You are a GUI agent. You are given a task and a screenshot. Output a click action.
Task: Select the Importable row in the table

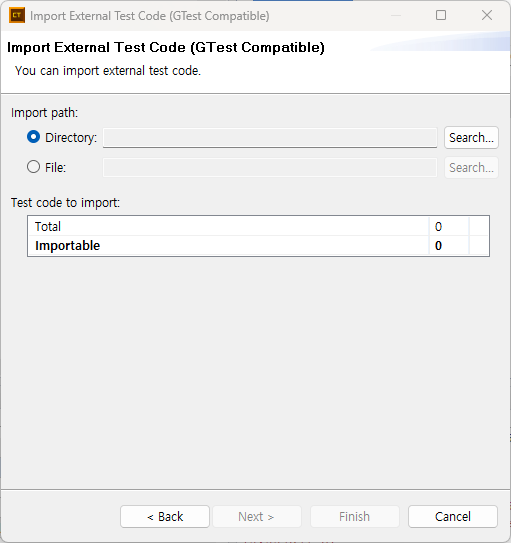click(x=258, y=246)
